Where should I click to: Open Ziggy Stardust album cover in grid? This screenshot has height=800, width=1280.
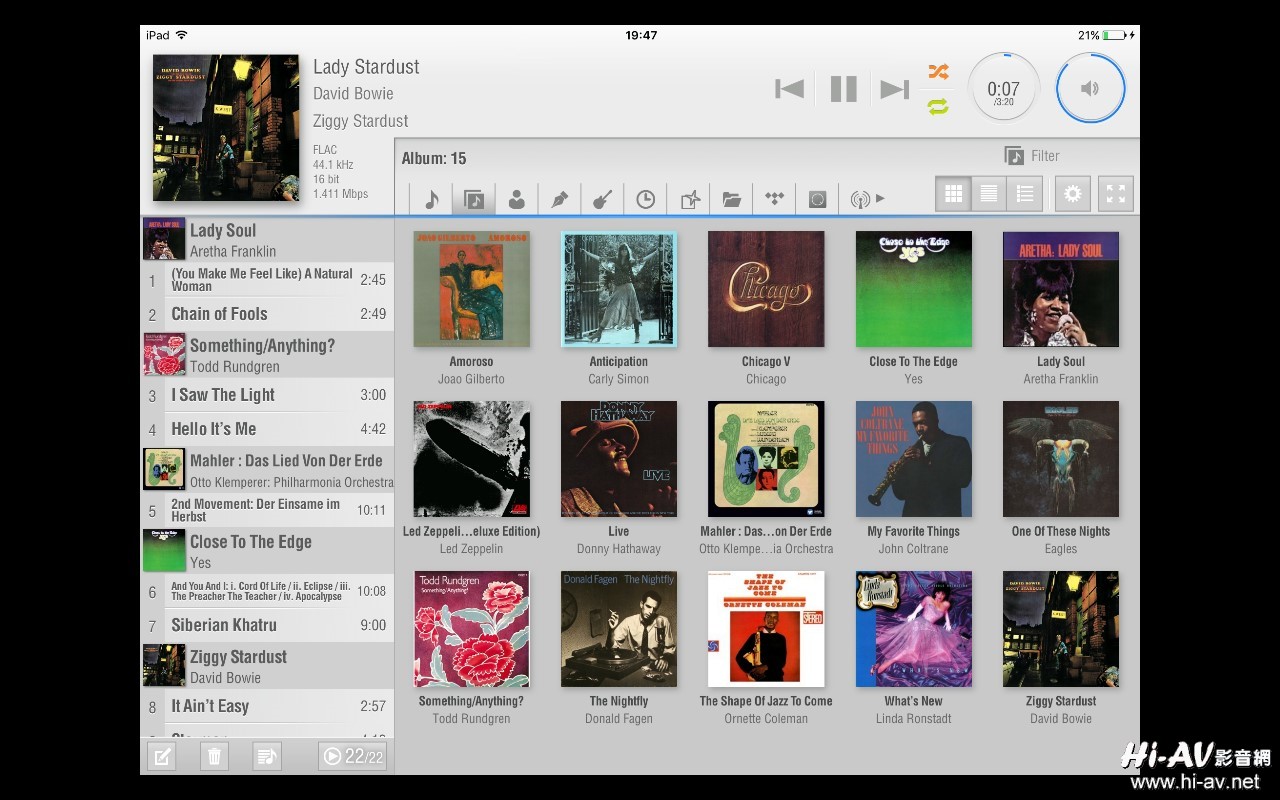pyautogui.click(x=1061, y=629)
